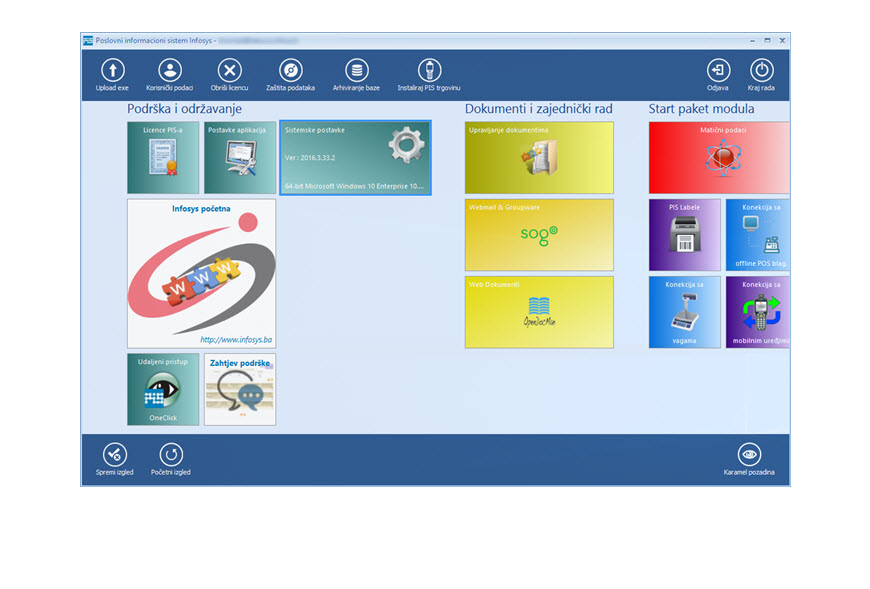Open Konekcija sa vagama tile

[685, 312]
